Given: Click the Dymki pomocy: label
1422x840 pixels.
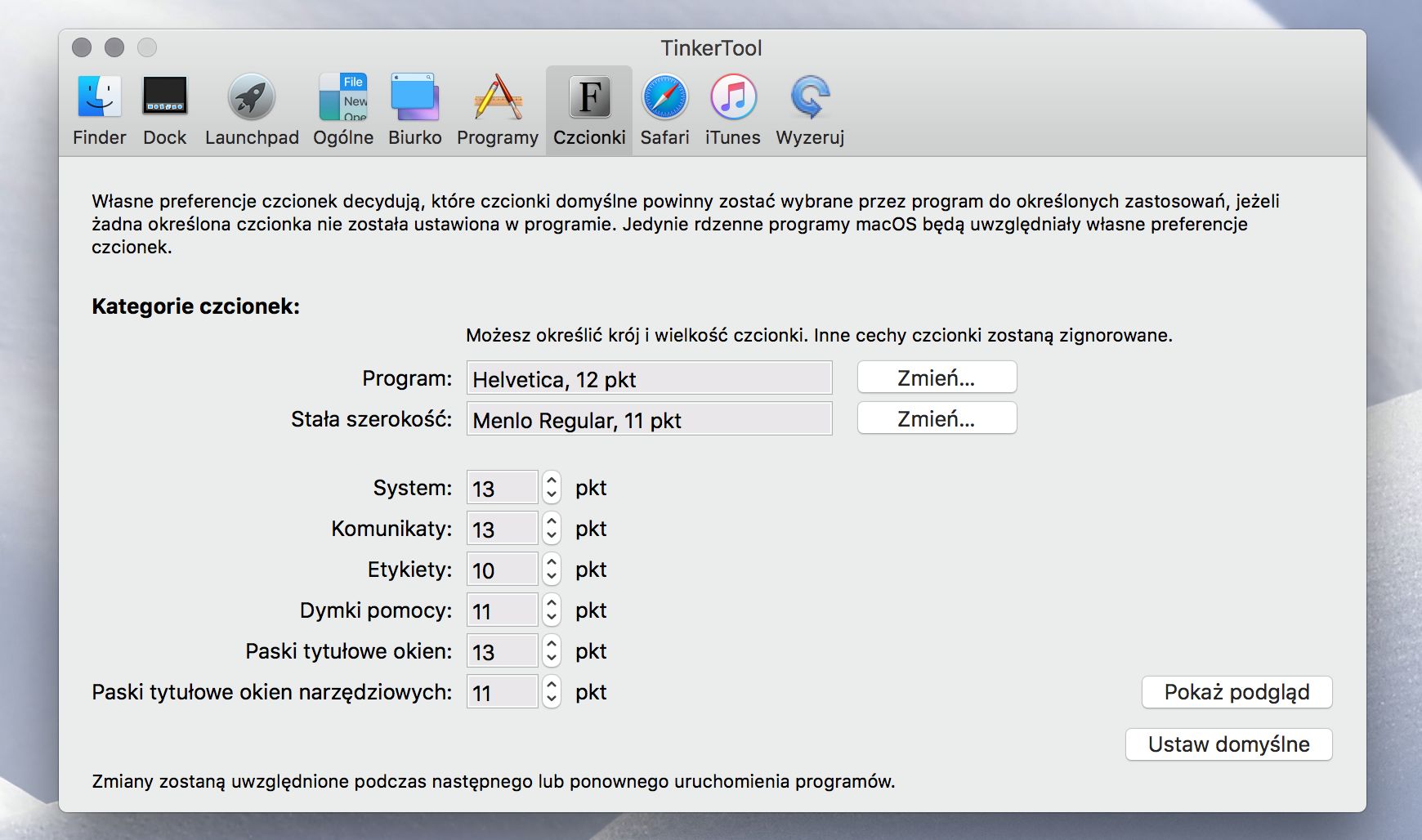Looking at the screenshot, I should pos(376,610).
